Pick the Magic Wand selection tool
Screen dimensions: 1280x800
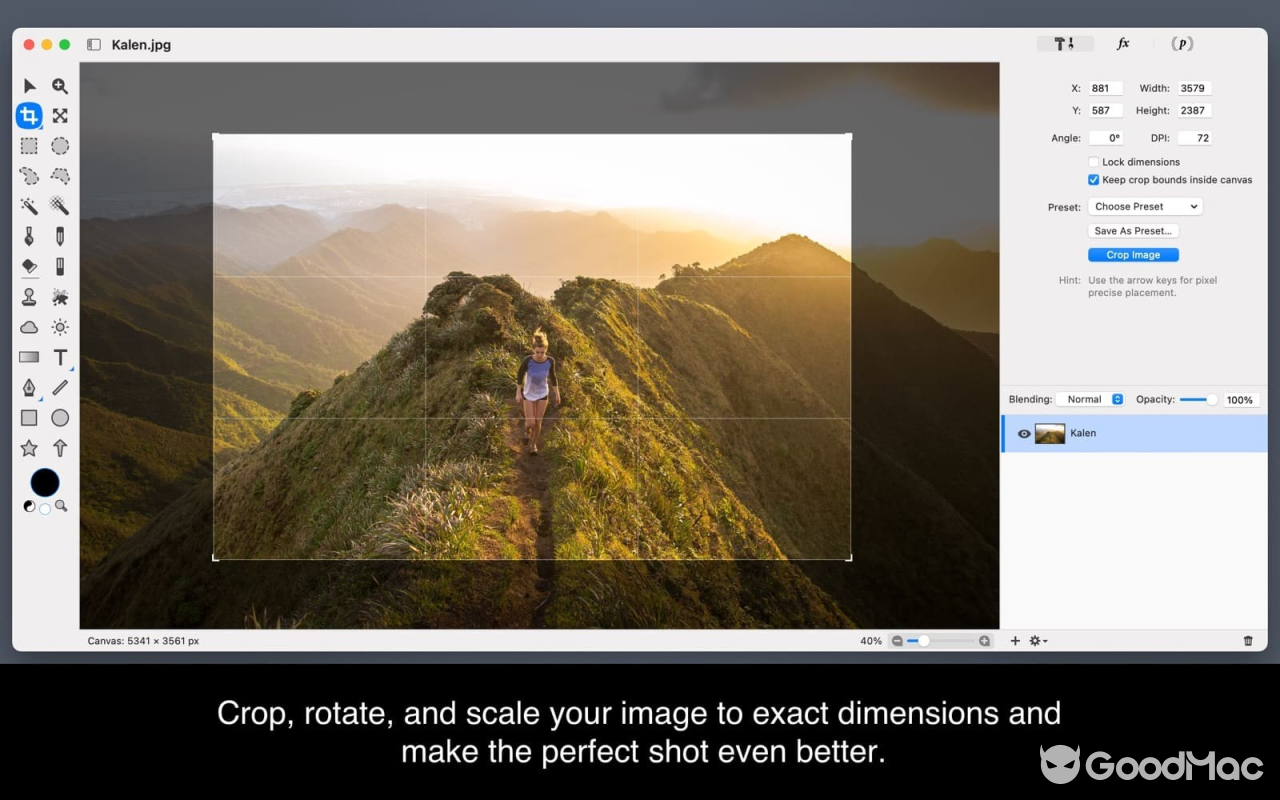point(29,206)
